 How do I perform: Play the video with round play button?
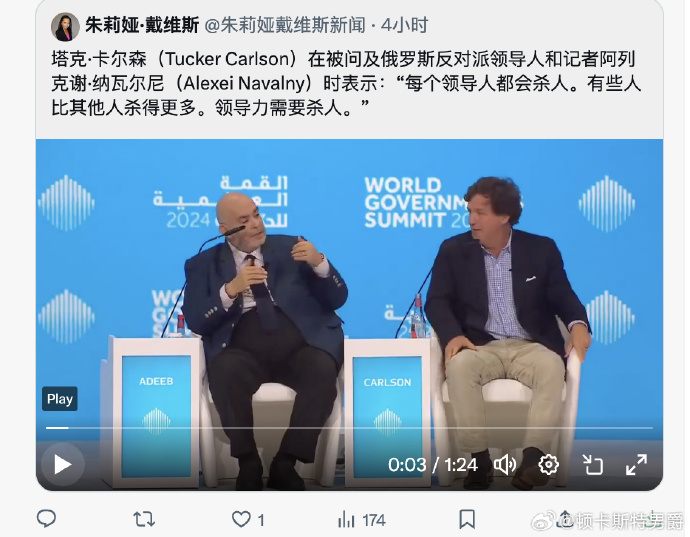62,465
